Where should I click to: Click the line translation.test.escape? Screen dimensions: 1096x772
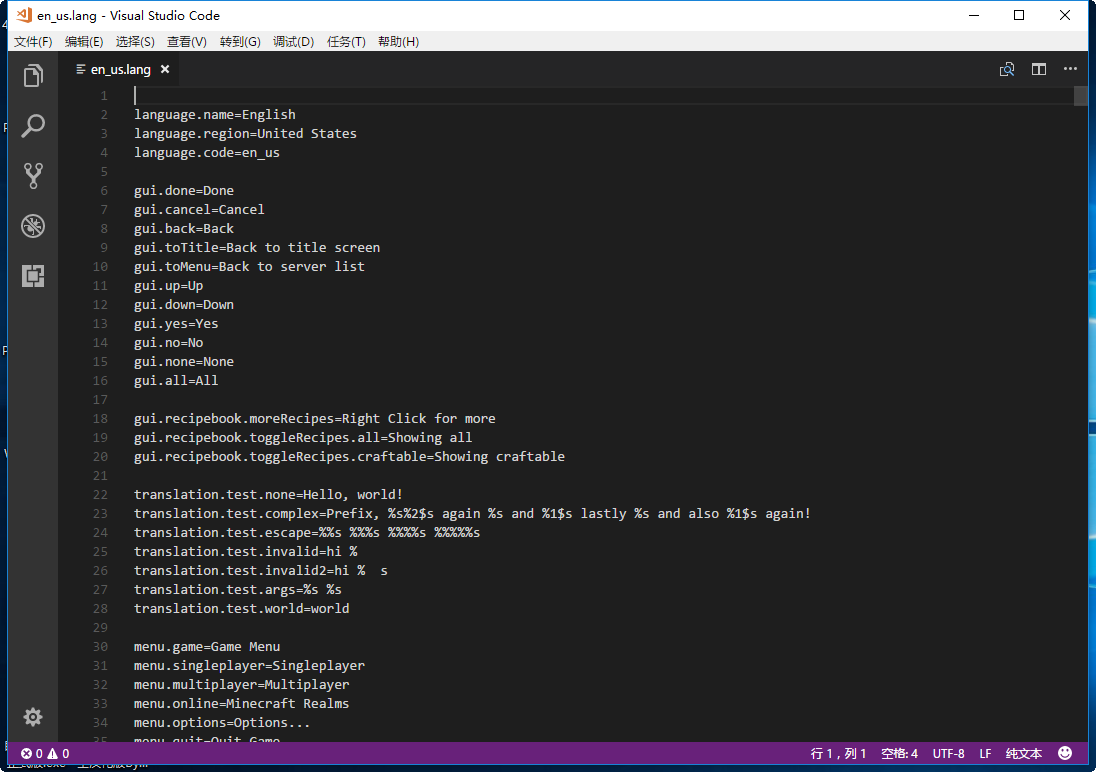(x=307, y=532)
